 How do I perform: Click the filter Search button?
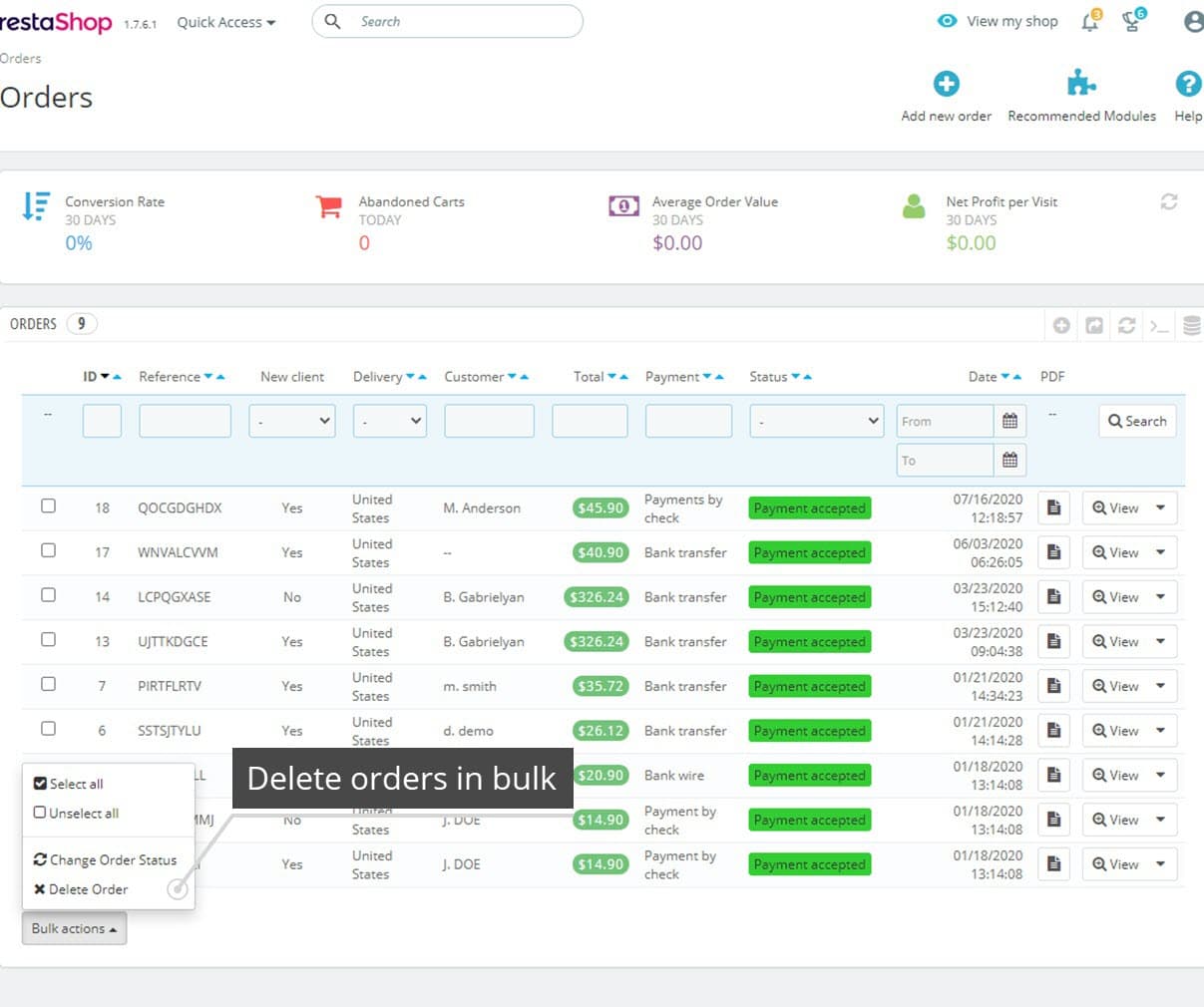[x=1137, y=421]
